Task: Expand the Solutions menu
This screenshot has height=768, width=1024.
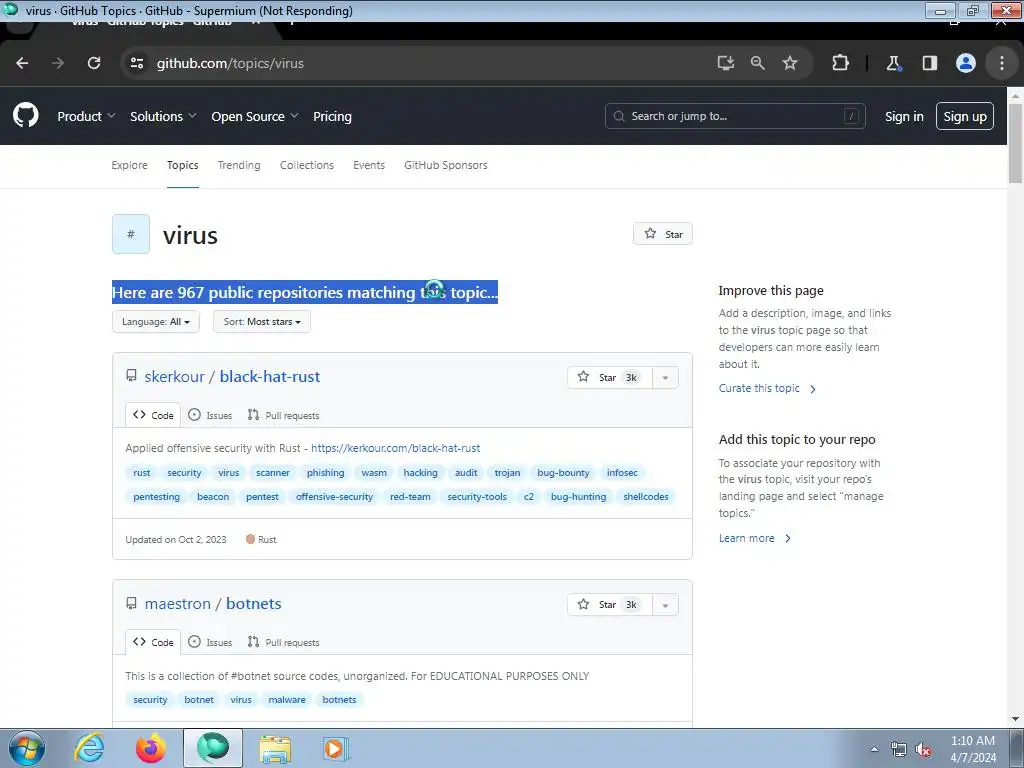Action: point(163,116)
